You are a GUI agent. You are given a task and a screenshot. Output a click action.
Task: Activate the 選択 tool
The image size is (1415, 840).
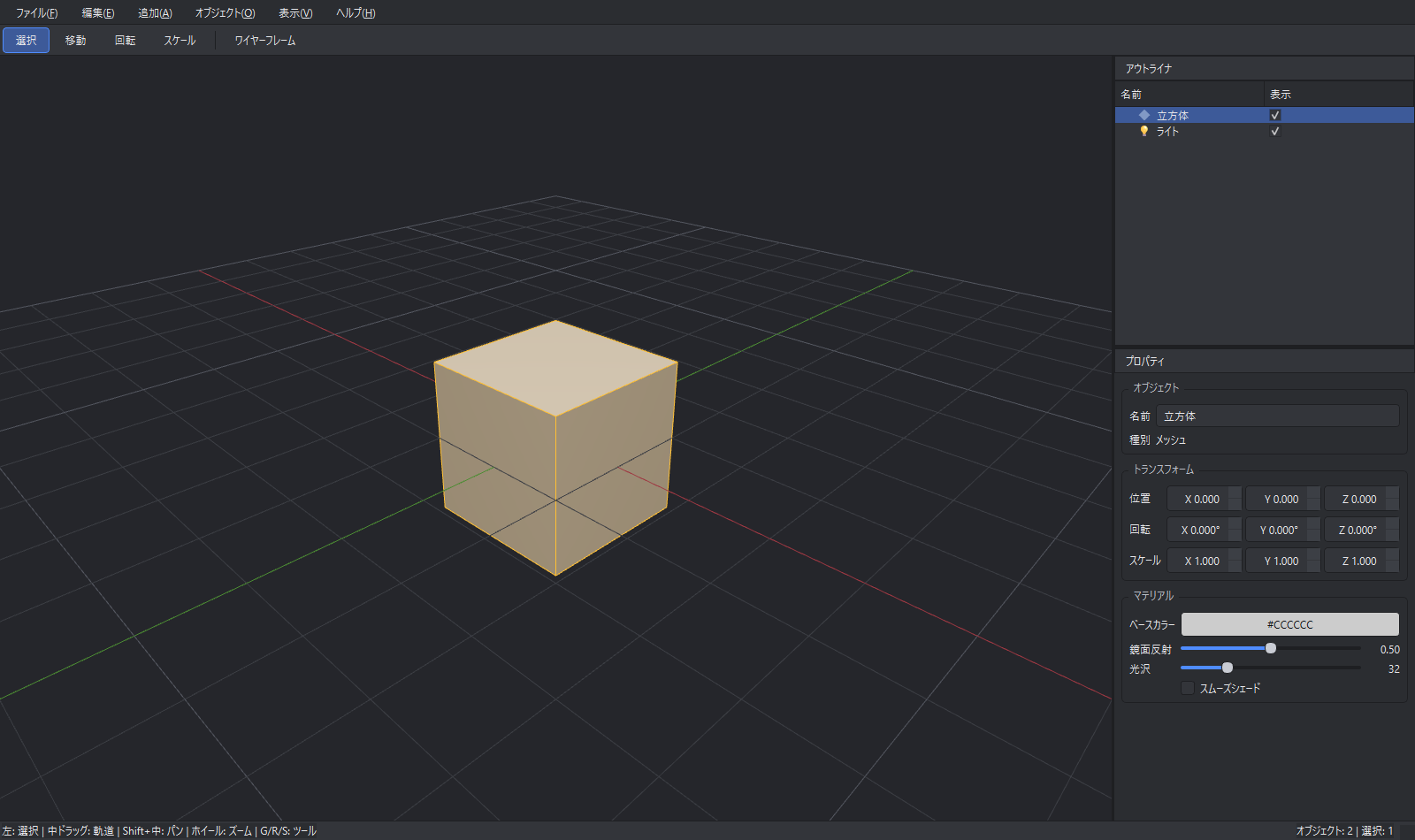(x=26, y=41)
